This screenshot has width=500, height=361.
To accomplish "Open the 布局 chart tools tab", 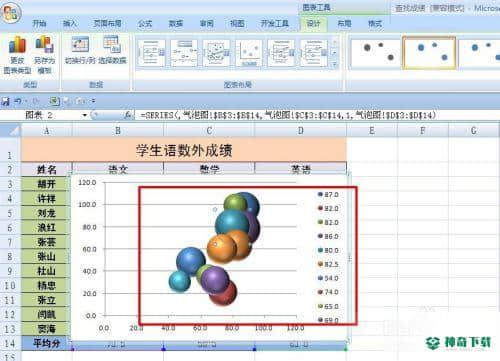I will coord(344,24).
